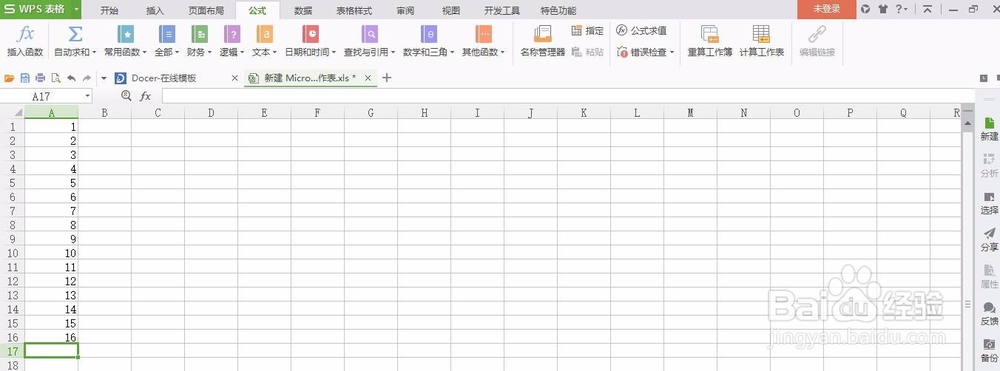Click the Name Box showing A17
Image resolution: width=1000 pixels, height=371 pixels.
(41, 96)
